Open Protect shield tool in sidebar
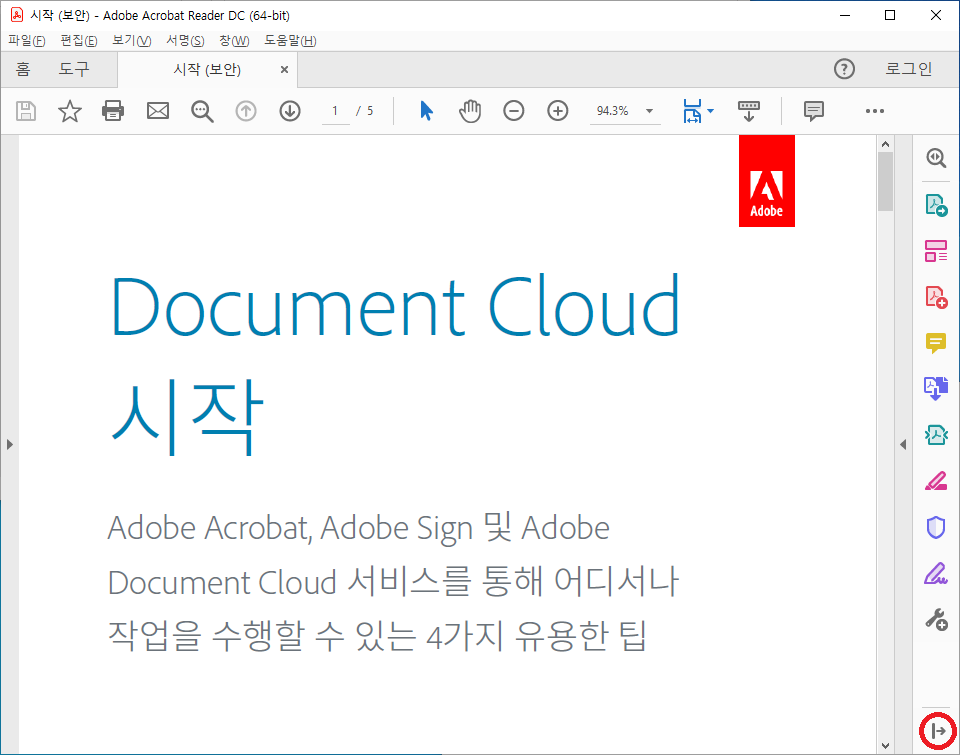Screen dimensions: 960x755 click(x=936, y=527)
